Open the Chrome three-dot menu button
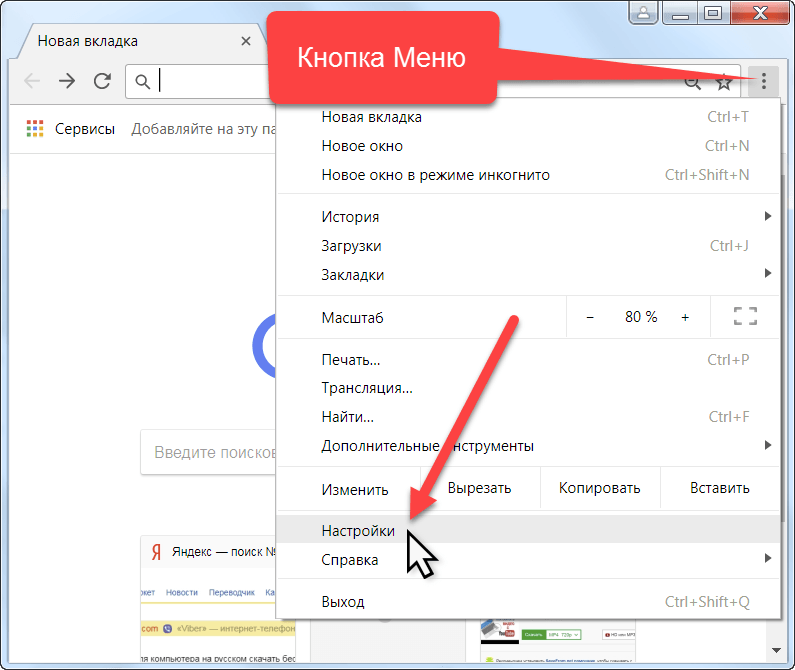Screen dimensions: 795x670 763,81
